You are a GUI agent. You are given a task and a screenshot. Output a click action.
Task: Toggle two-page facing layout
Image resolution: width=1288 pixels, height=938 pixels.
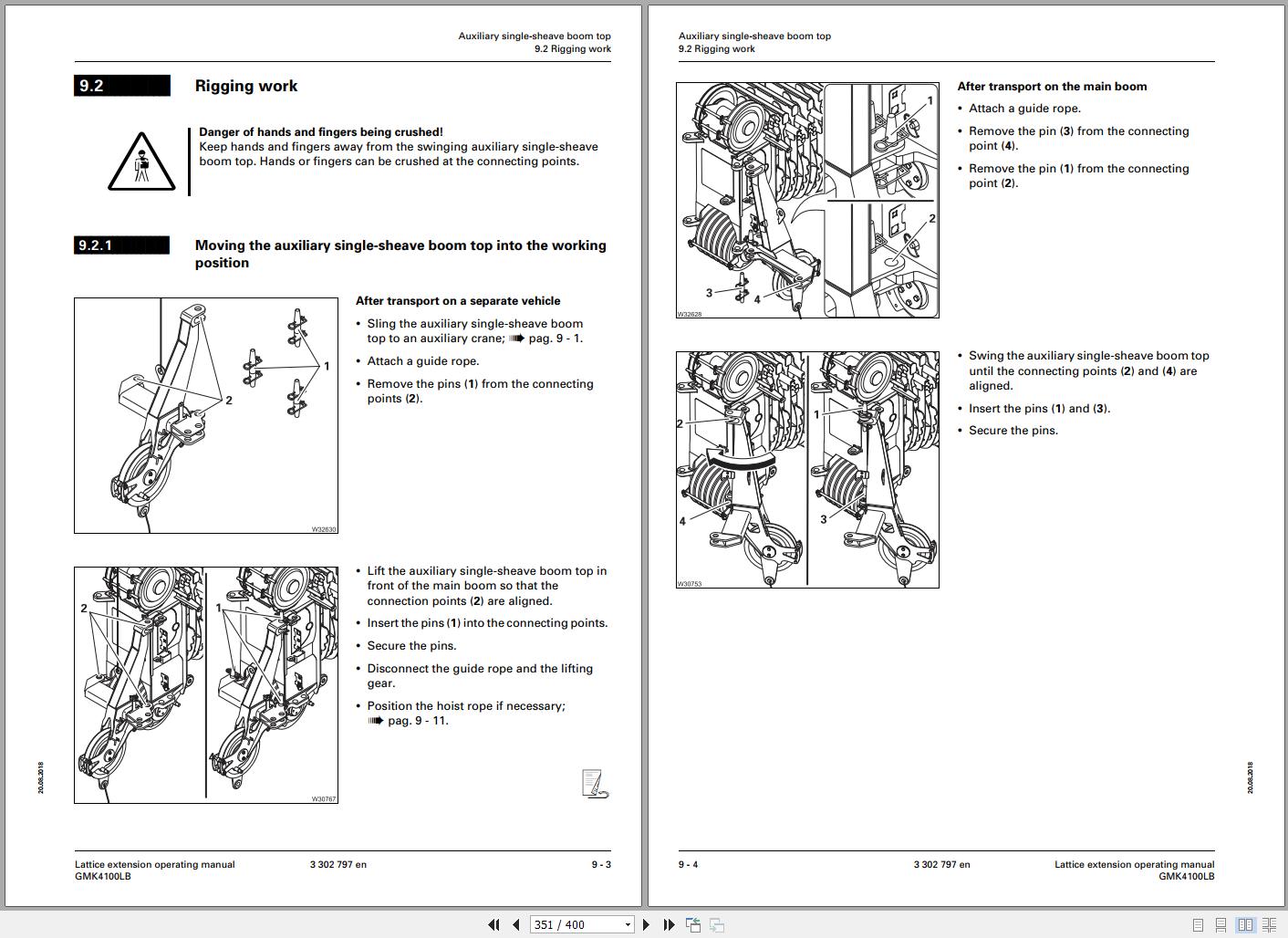(x=1246, y=924)
